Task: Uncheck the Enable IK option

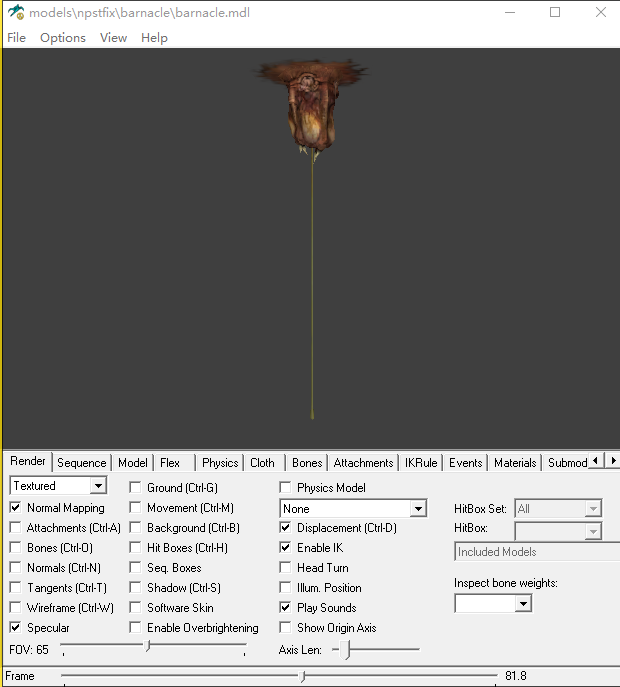Action: [285, 547]
